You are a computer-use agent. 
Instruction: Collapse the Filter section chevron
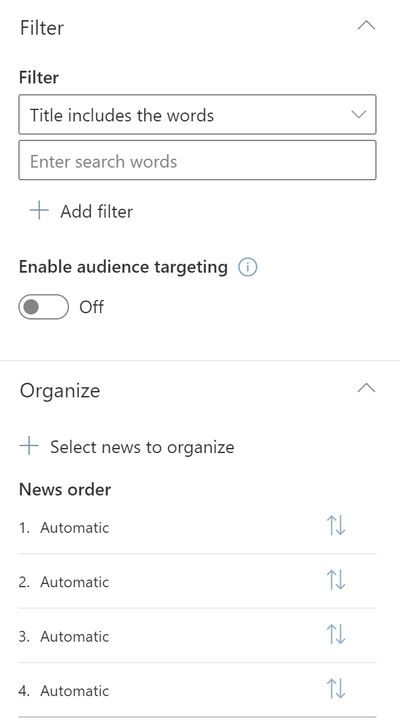(x=366, y=26)
